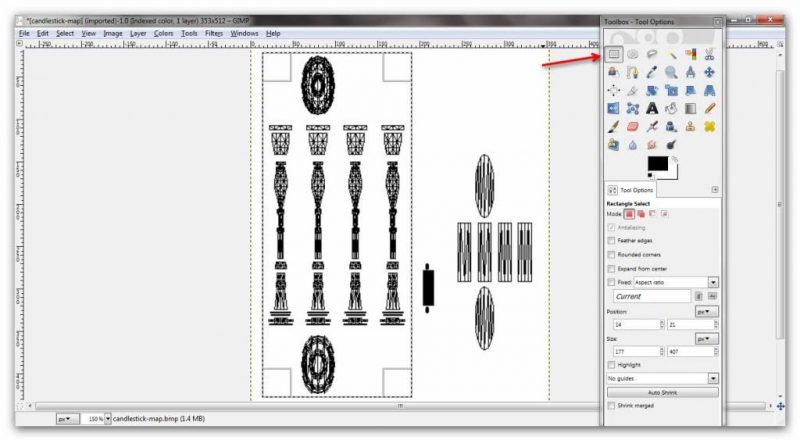800x440 pixels.
Task: Click the black foreground color swatch
Action: (657, 162)
